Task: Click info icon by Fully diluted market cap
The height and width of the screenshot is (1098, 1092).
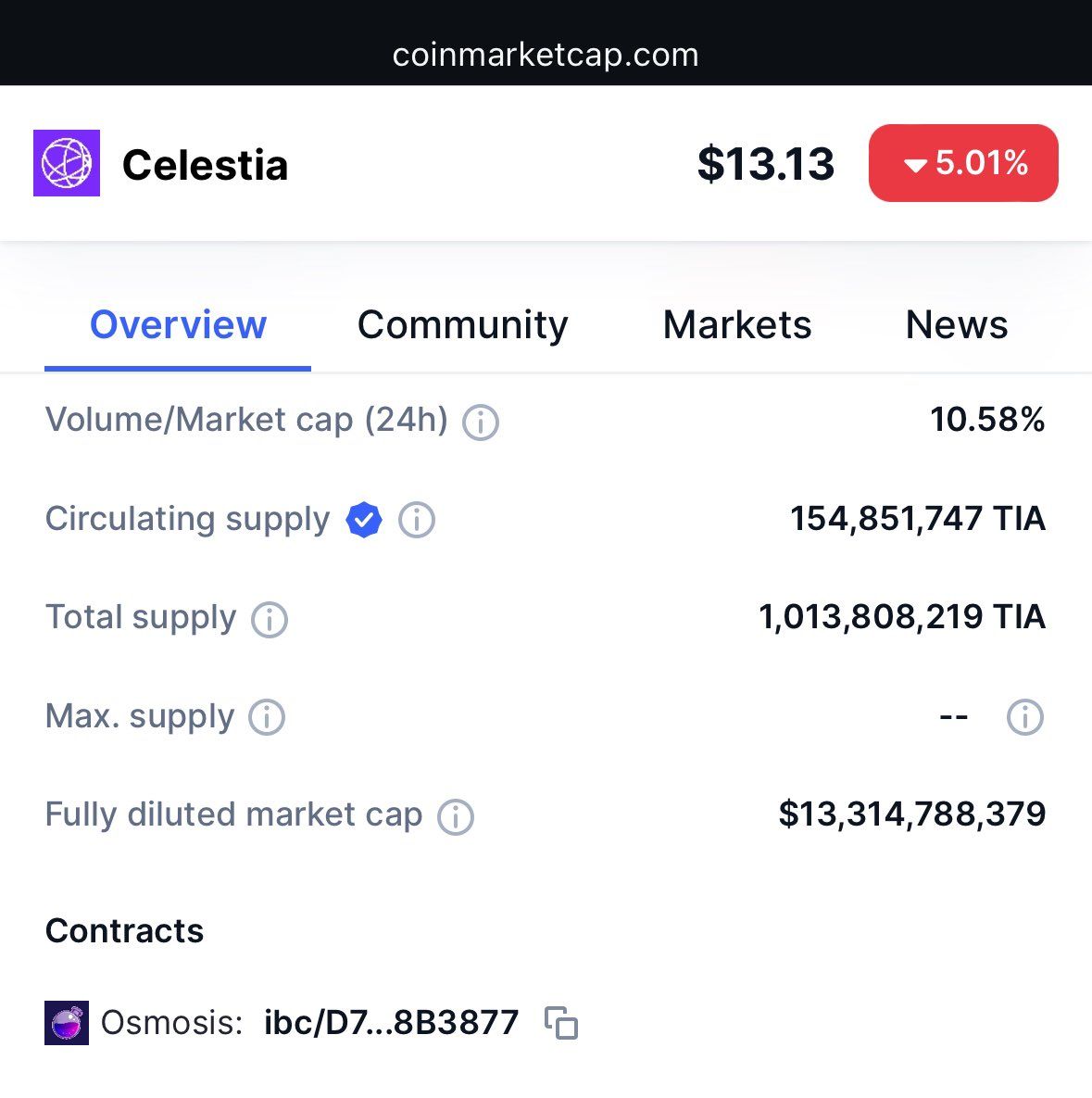Action: point(456,816)
